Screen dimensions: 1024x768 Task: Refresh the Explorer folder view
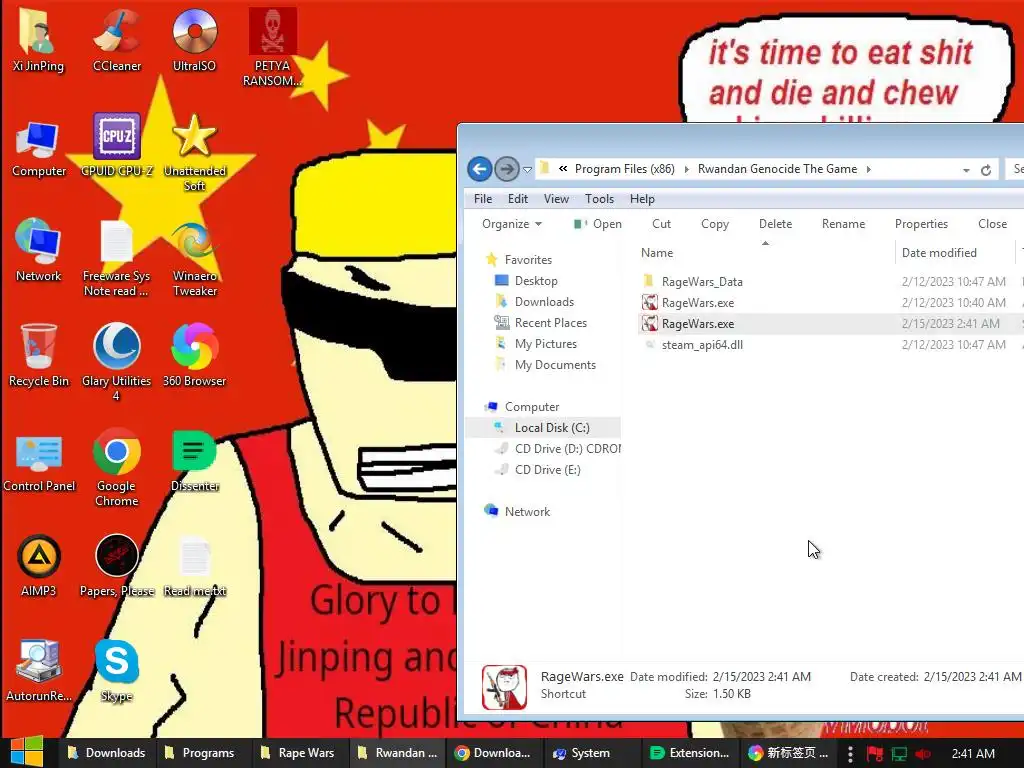click(x=986, y=170)
